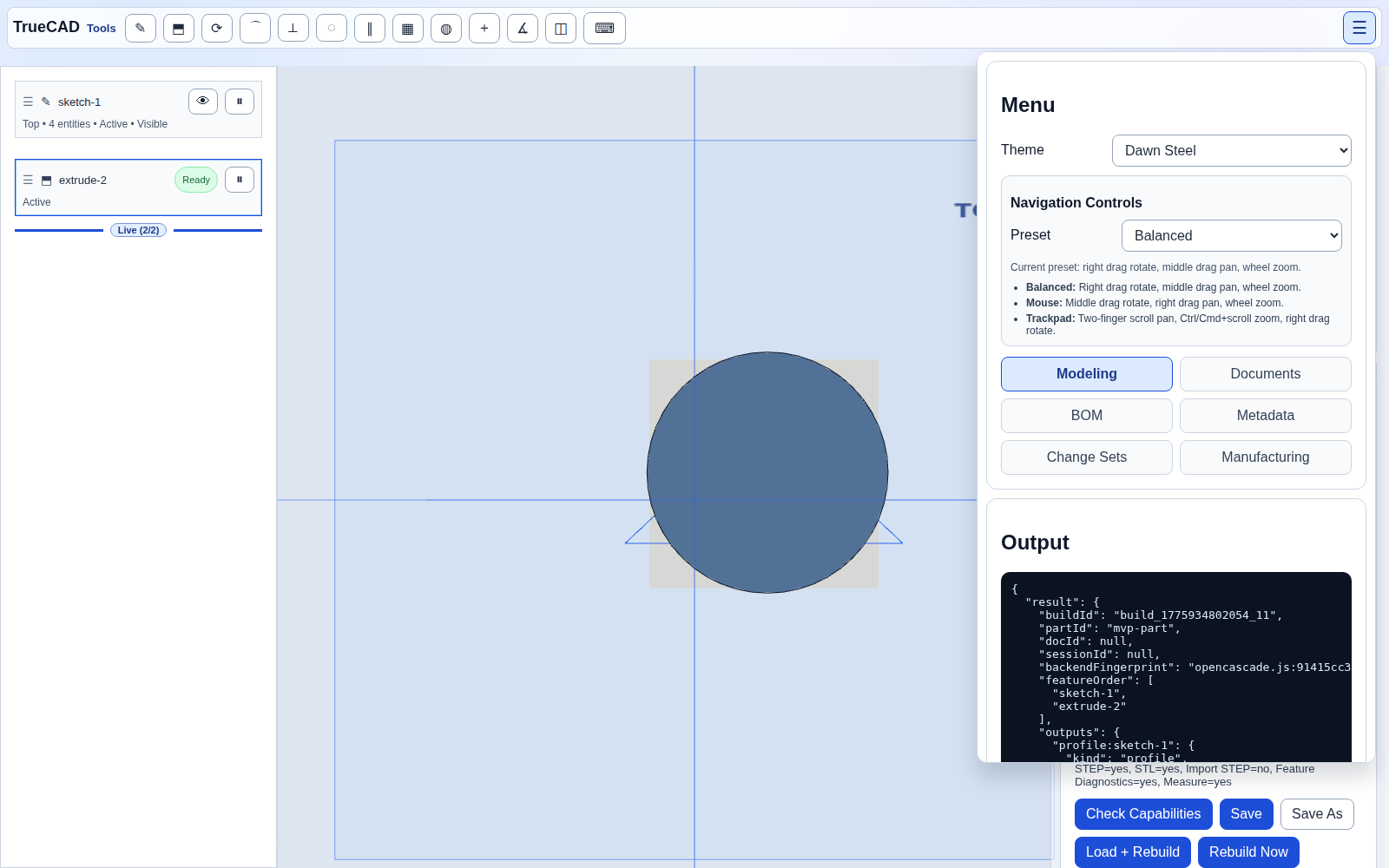Click the revolve tool with circular arrow
Viewport: 1389px width, 868px height.
pos(217,28)
